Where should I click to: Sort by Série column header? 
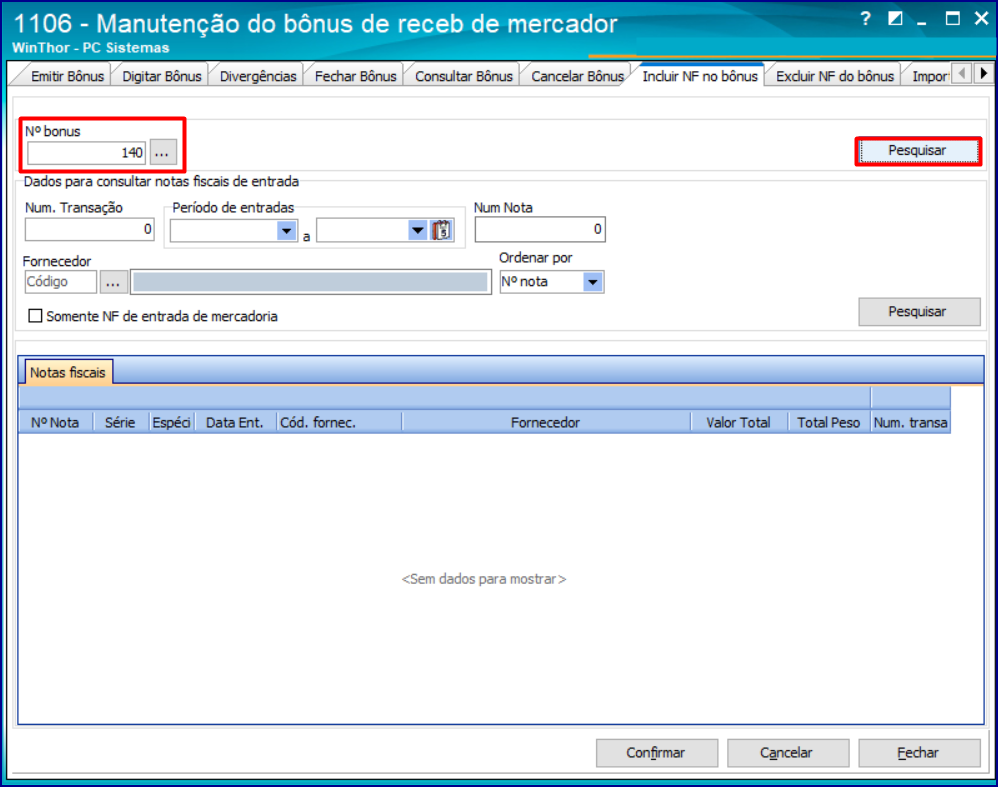coord(120,423)
